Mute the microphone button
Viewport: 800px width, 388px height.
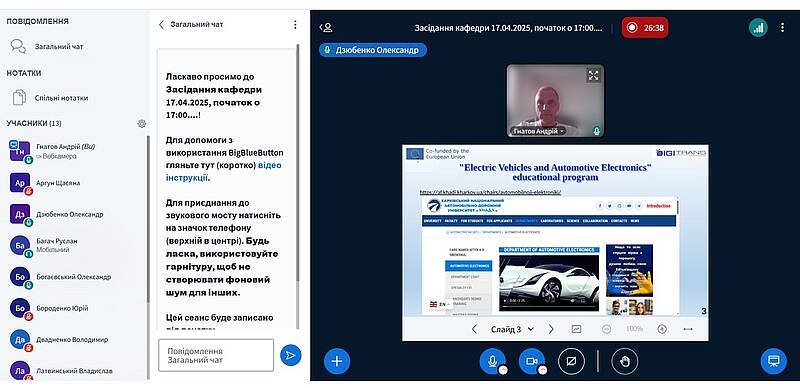tap(492, 361)
